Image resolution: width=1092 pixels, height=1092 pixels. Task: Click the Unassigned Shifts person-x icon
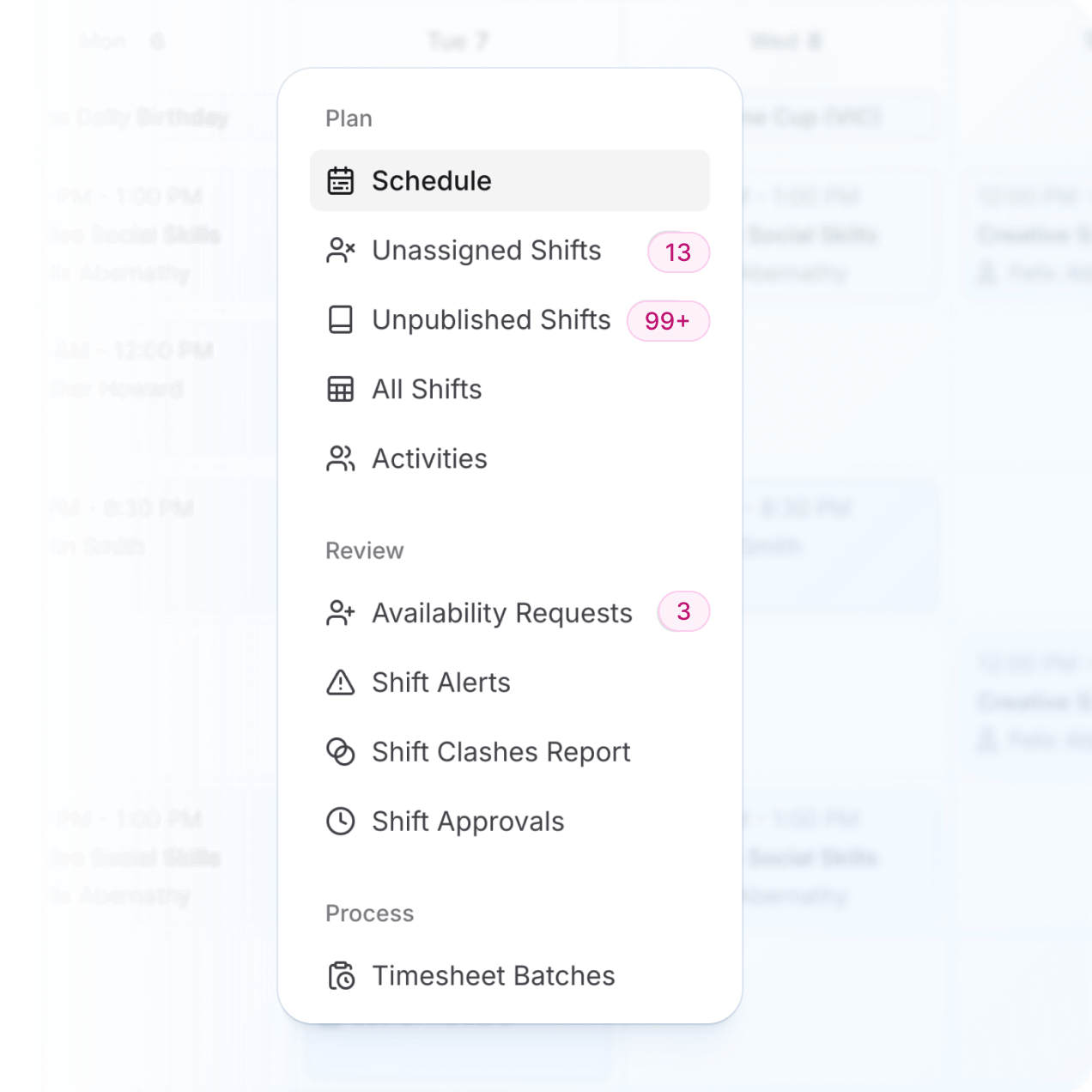pos(341,251)
